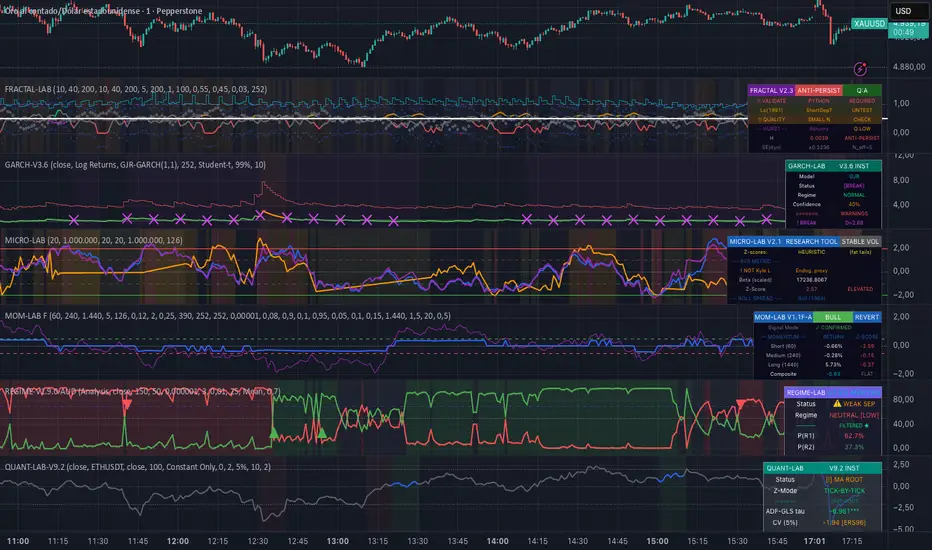Click the [BREAK] status value in GARCH table

[854, 186]
